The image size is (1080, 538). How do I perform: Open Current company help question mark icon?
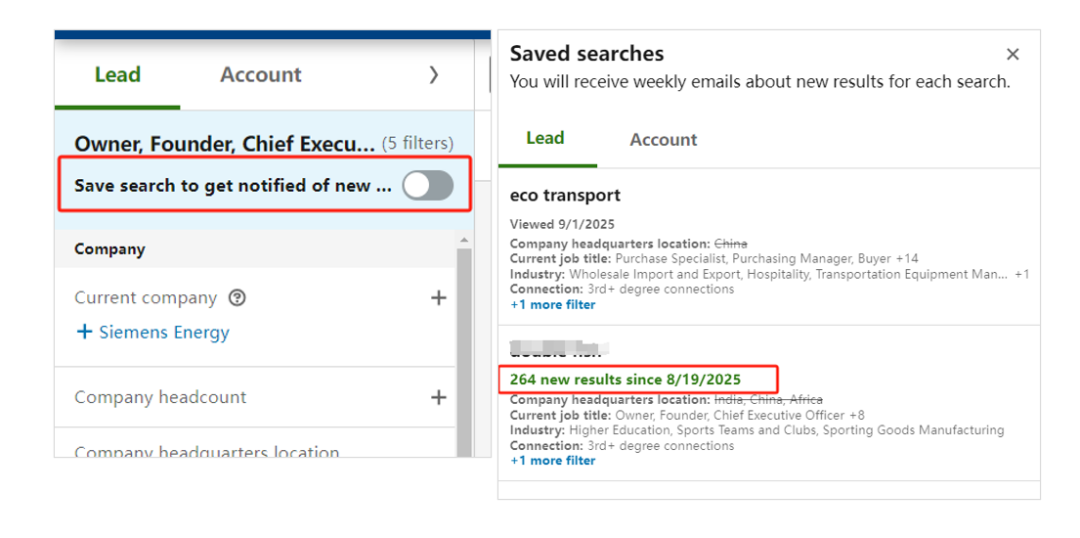[237, 297]
